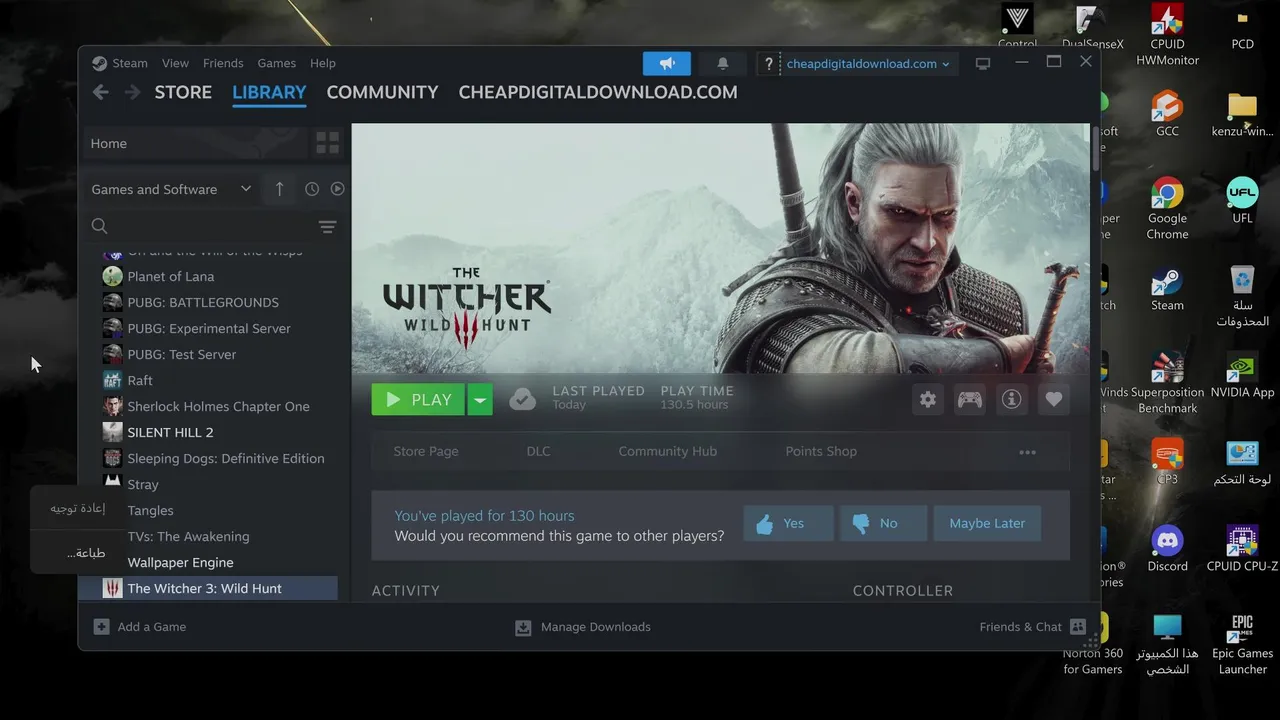
Task: Open Superposition Benchmark desktop icon
Action: pyautogui.click(x=1167, y=383)
